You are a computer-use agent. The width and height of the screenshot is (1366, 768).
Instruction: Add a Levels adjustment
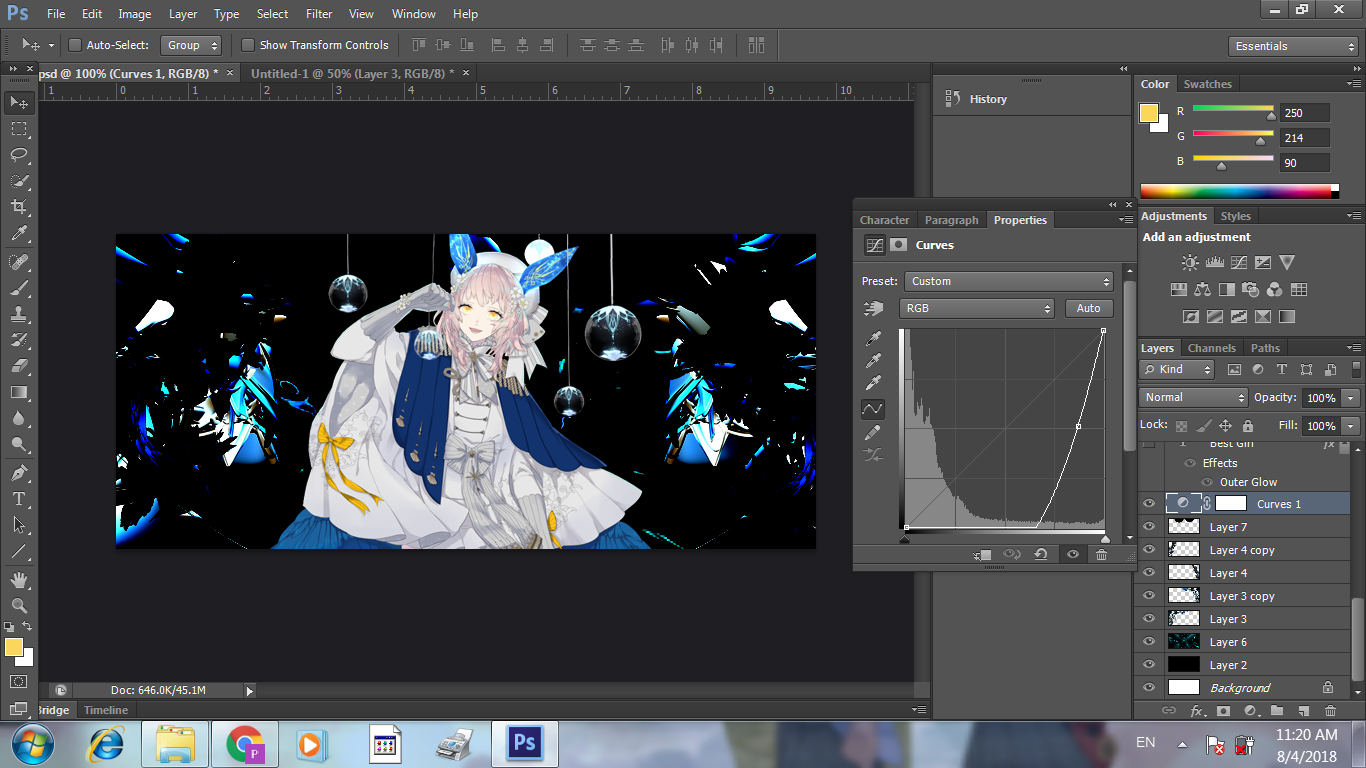pyautogui.click(x=1215, y=263)
